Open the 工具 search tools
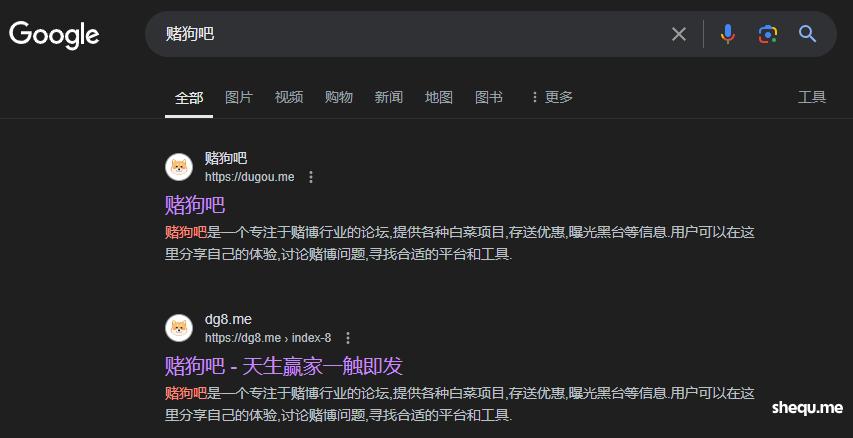Image resolution: width=853 pixels, height=438 pixels. 812,97
